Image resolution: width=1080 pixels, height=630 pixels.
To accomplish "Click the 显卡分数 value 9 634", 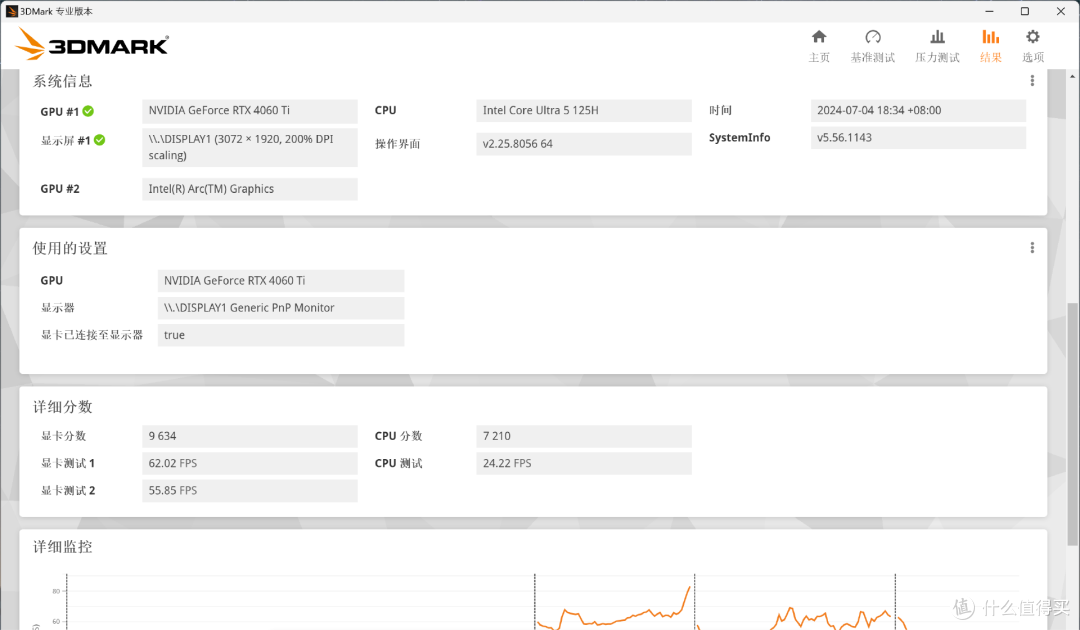I will (250, 436).
